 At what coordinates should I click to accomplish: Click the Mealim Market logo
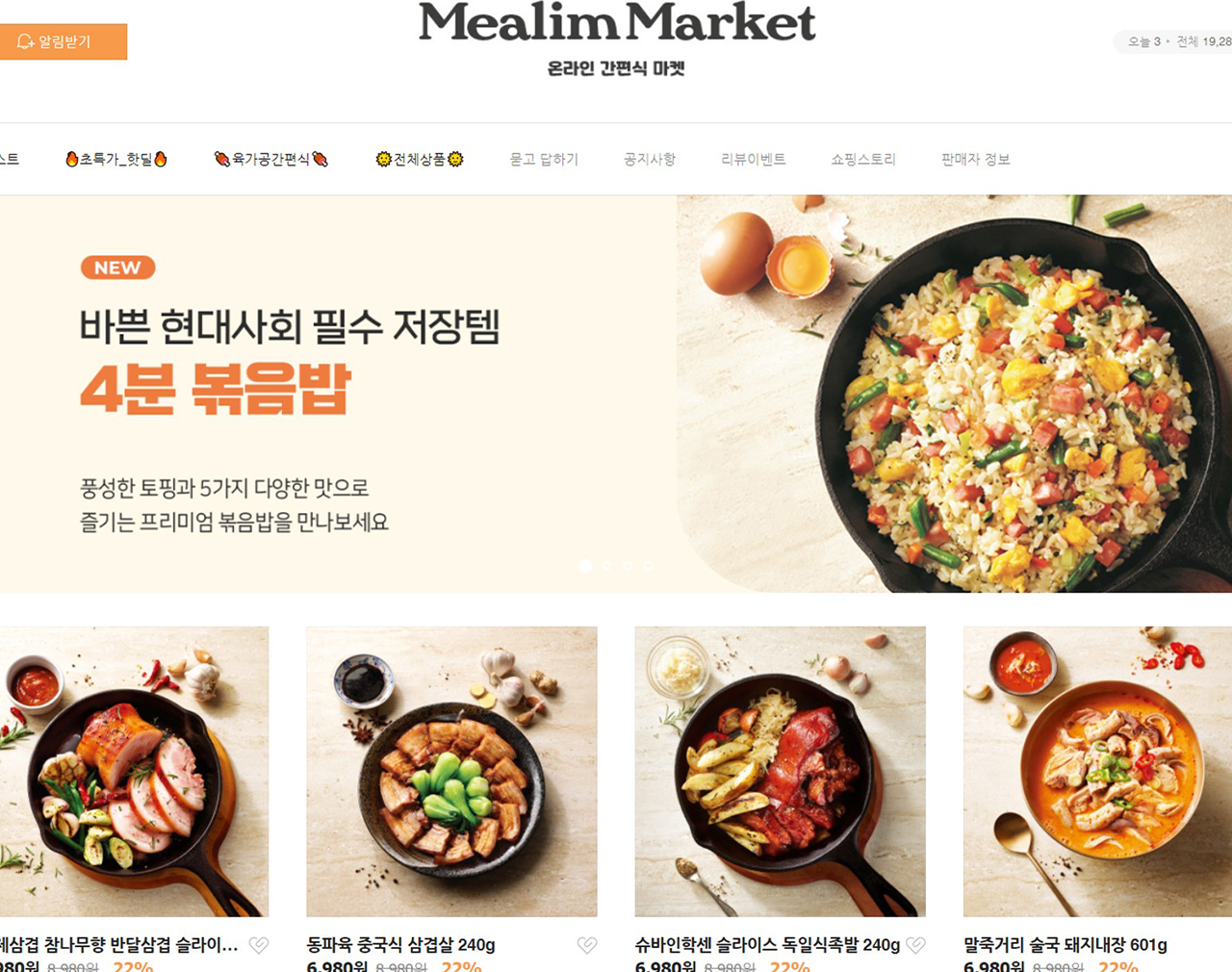617,24
